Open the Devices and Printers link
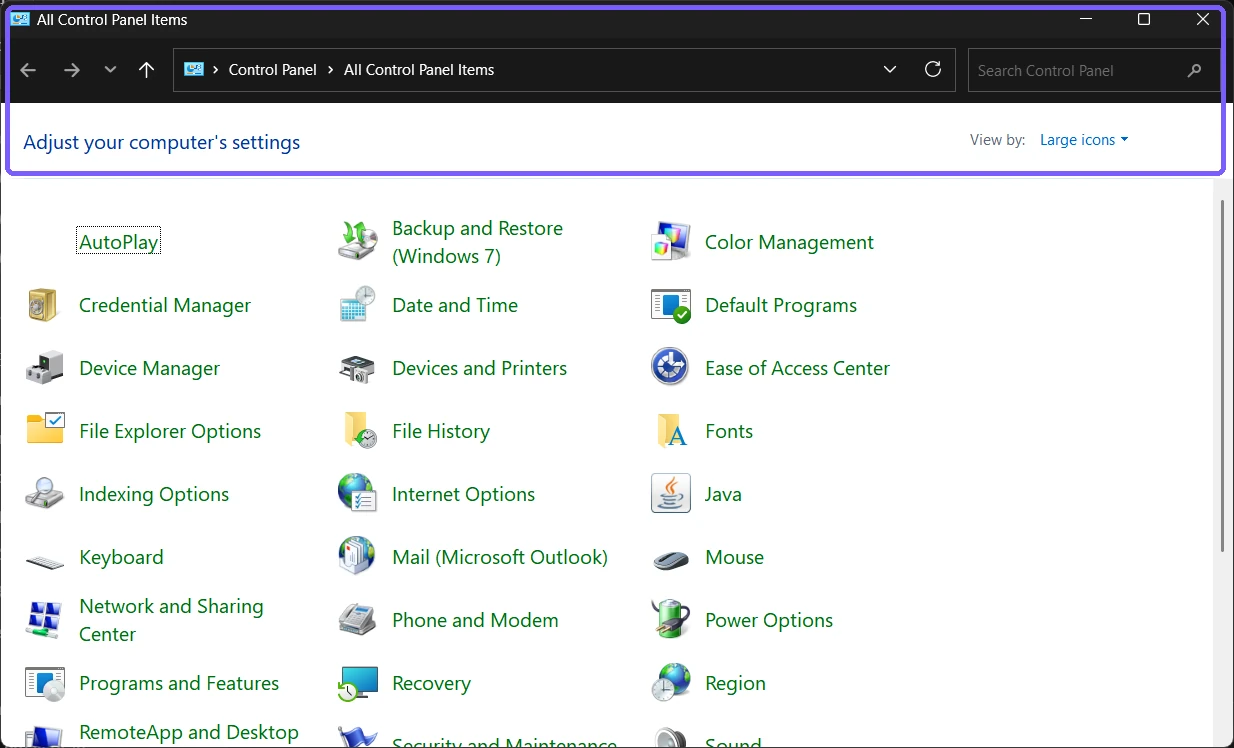 pos(479,368)
